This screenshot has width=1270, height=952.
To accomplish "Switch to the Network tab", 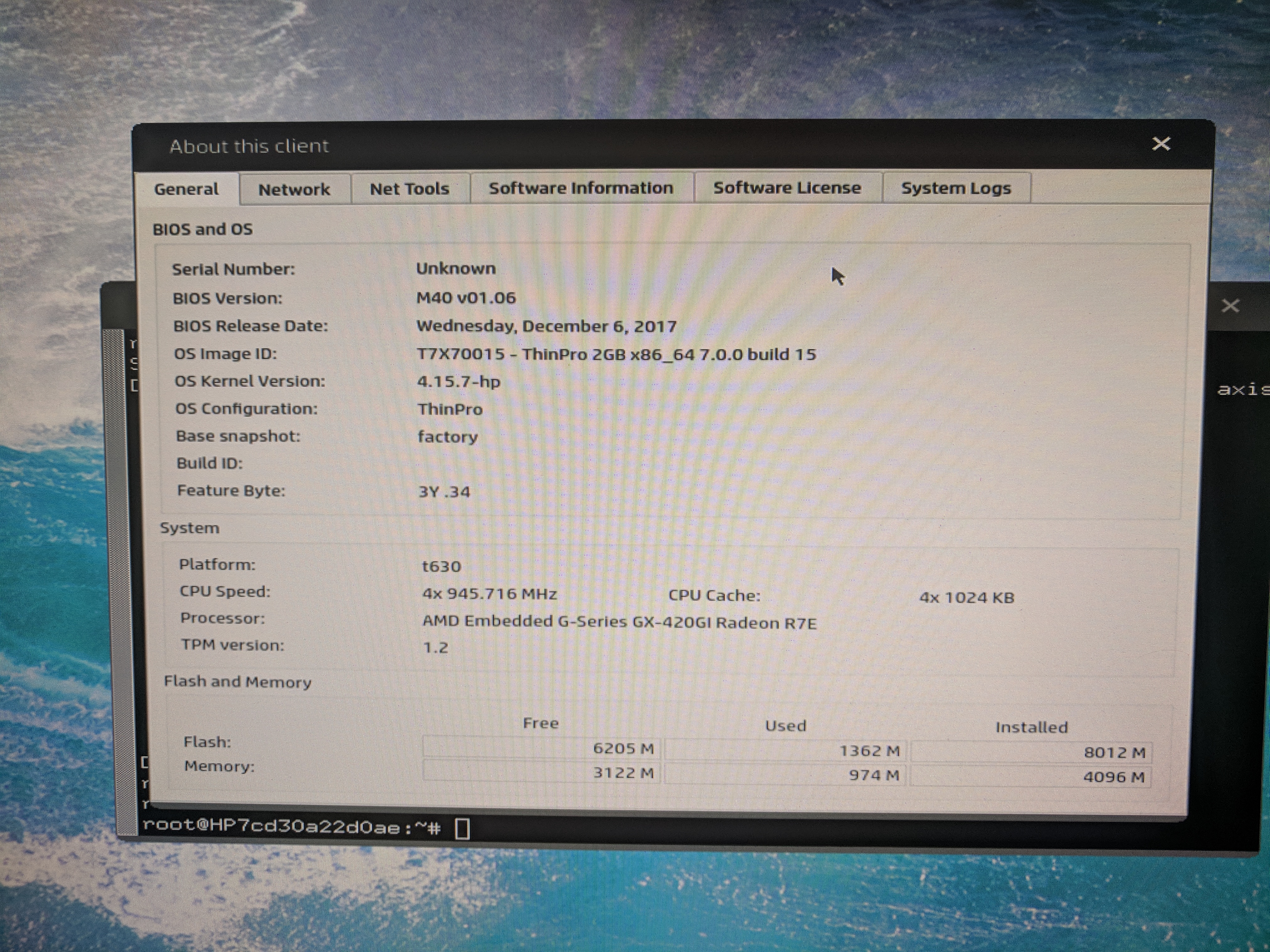I will coord(294,189).
